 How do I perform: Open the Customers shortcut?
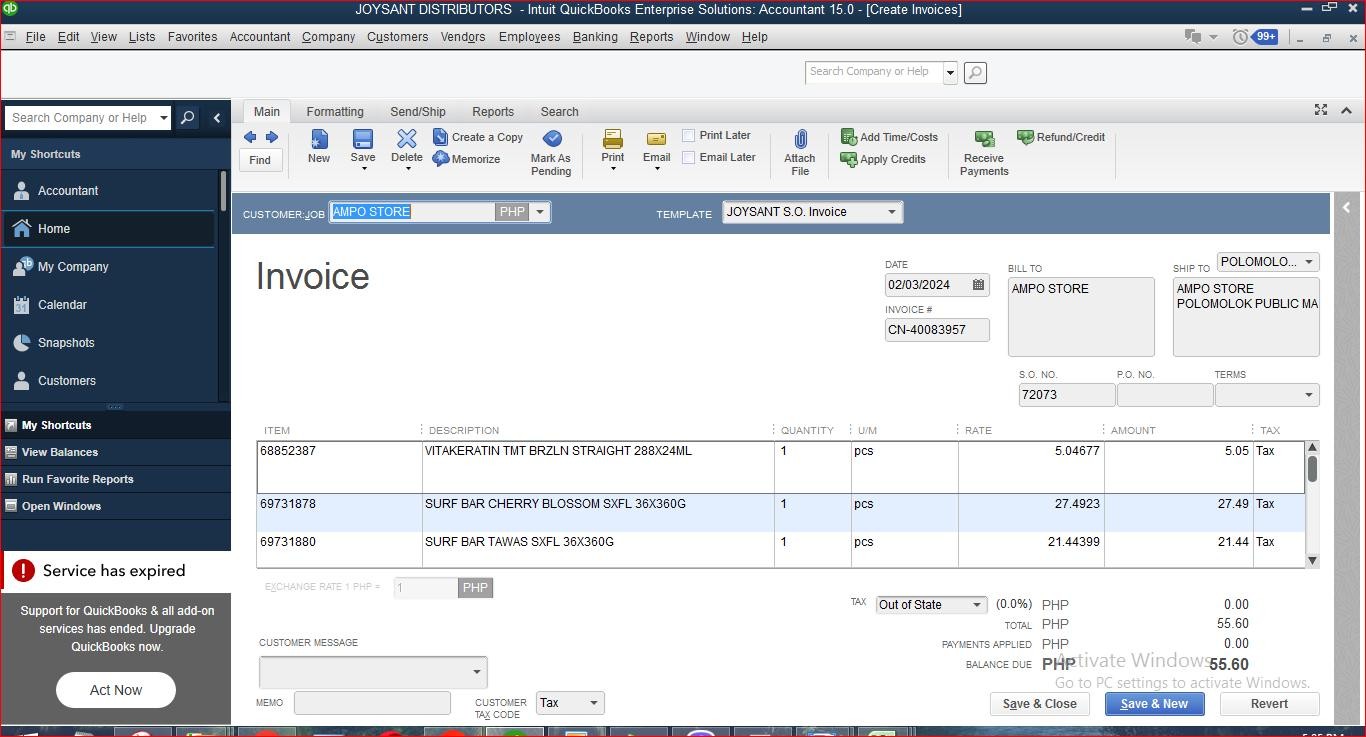coord(109,381)
